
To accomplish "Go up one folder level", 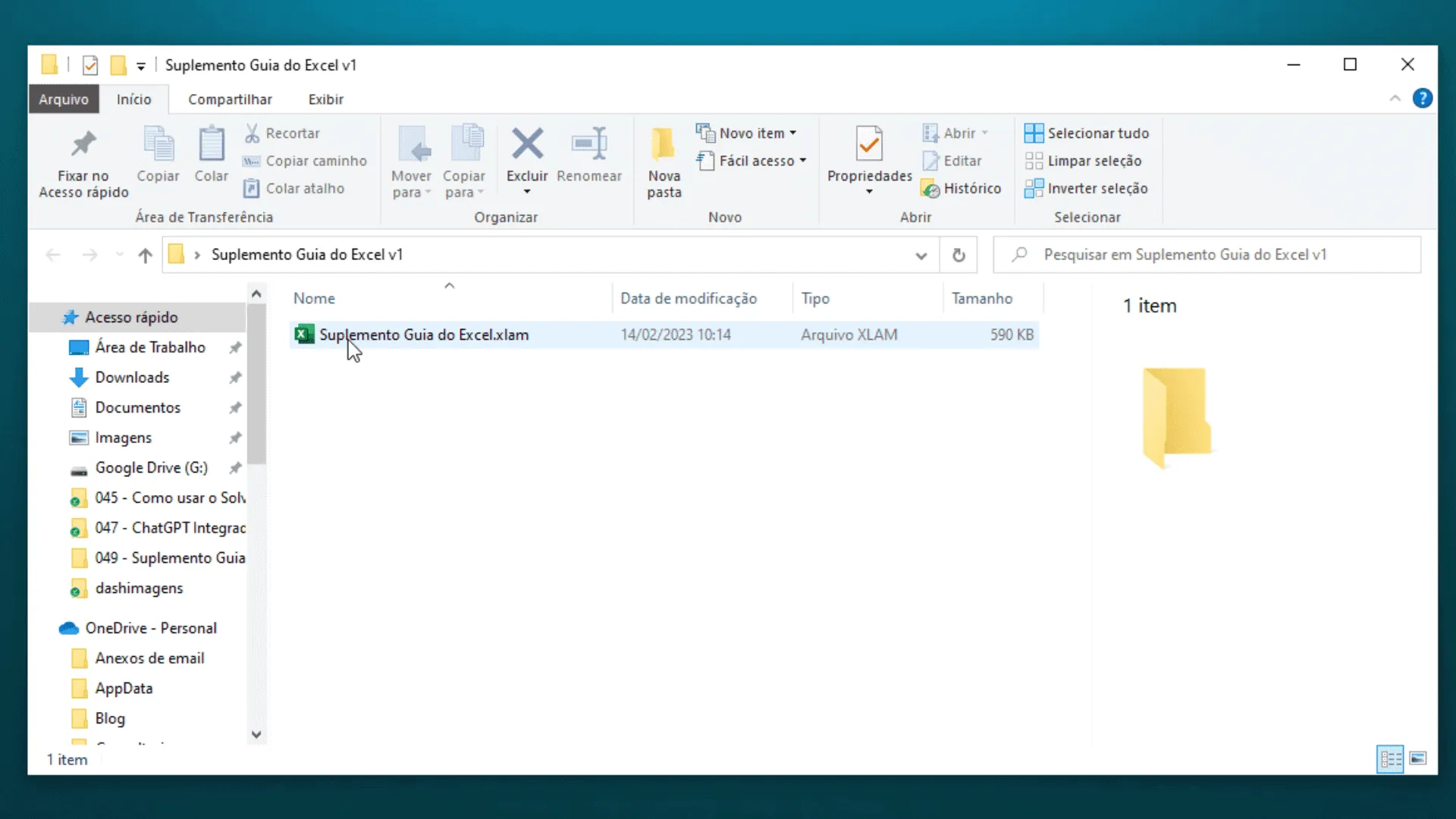I will 145,255.
